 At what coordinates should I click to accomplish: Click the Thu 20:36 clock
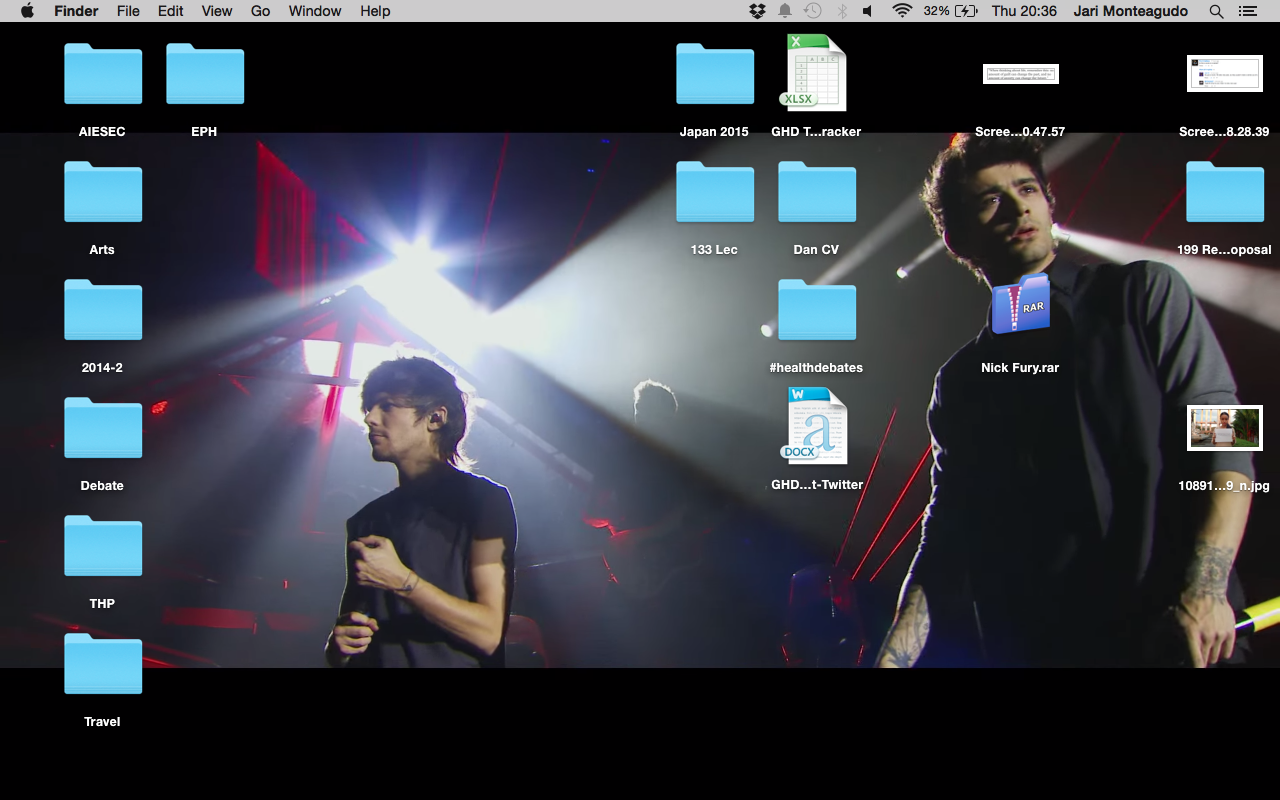(1024, 11)
